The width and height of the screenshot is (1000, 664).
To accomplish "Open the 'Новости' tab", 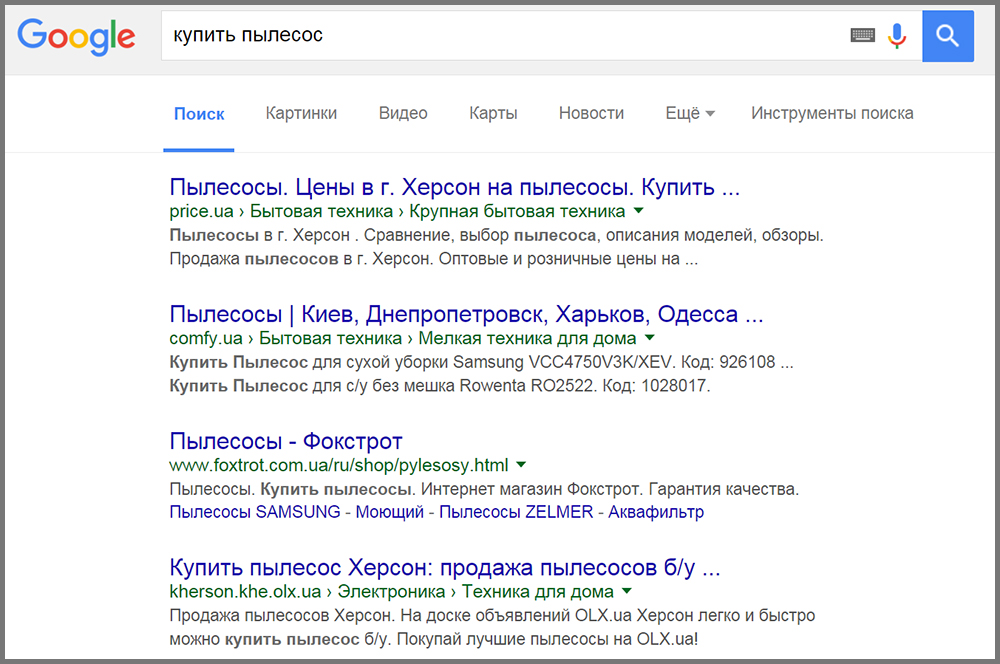I will click(x=591, y=113).
